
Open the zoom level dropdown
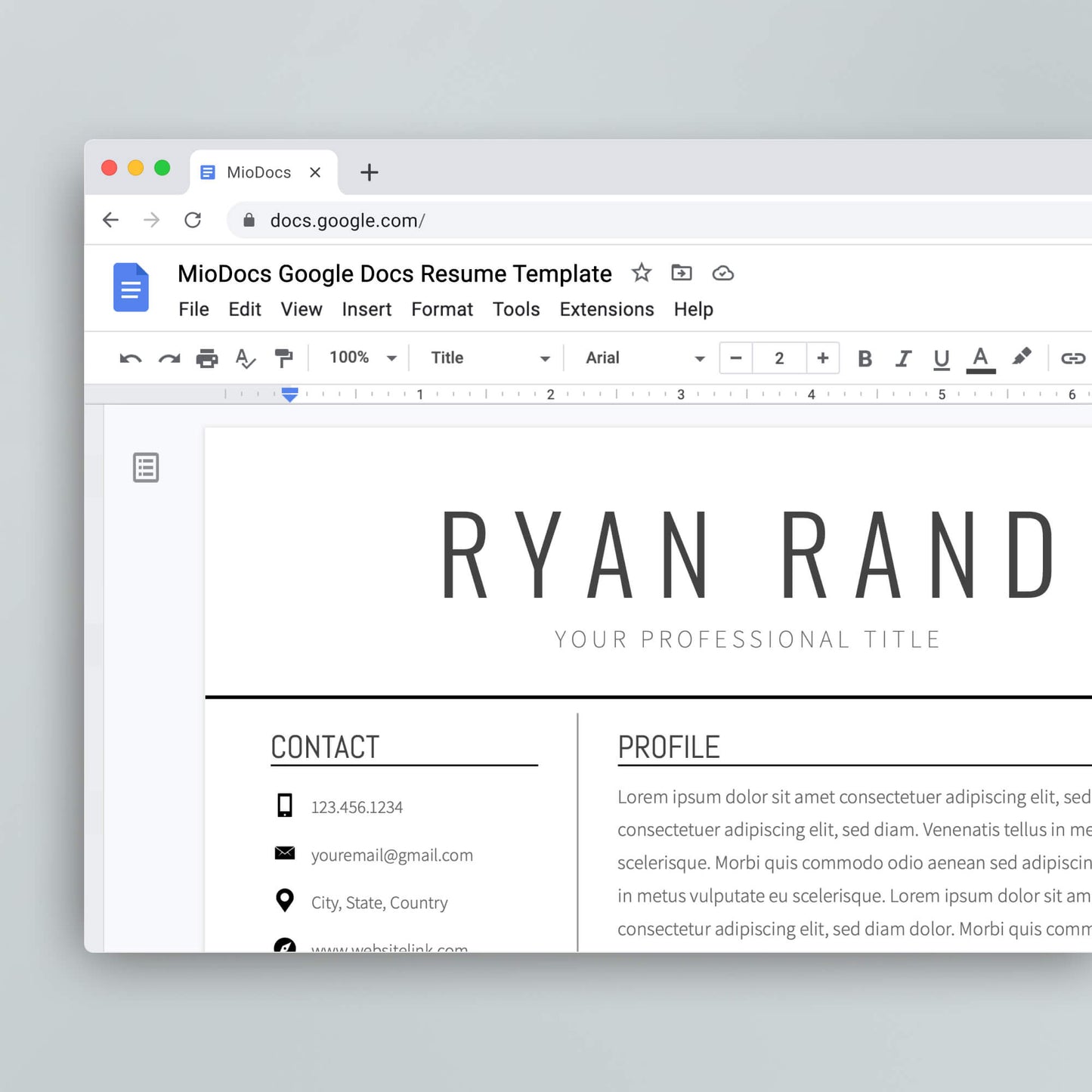click(x=360, y=358)
